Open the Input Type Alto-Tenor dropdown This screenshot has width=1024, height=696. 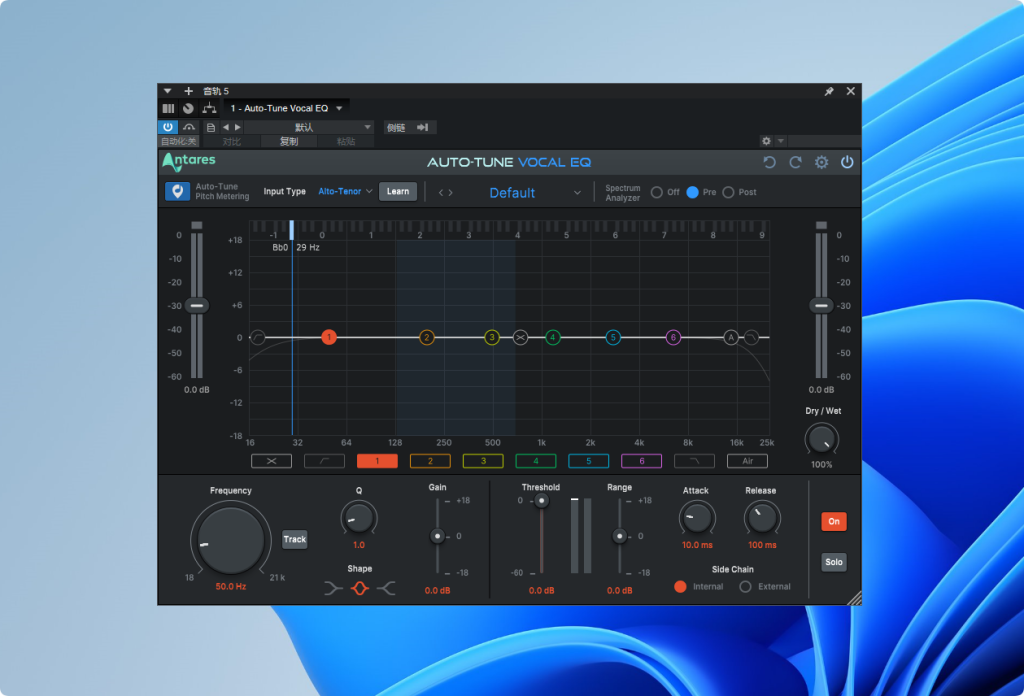coord(345,191)
